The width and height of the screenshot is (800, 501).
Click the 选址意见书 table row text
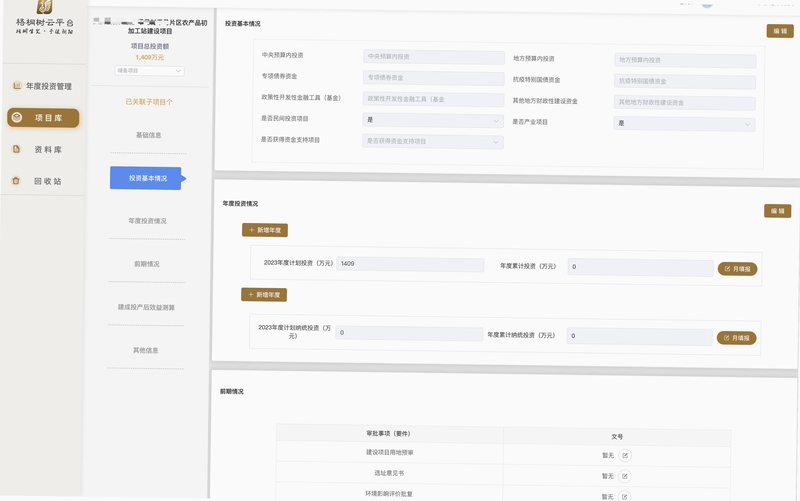(x=389, y=473)
